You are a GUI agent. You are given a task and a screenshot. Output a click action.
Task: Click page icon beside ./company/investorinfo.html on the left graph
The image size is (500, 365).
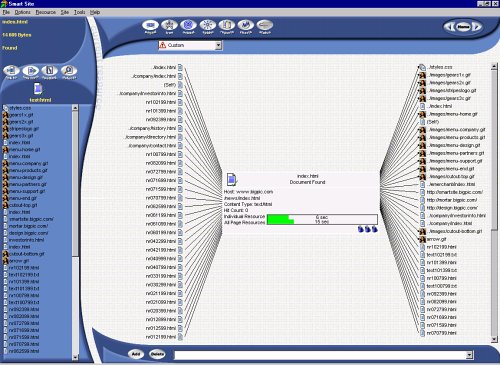click(180, 93)
